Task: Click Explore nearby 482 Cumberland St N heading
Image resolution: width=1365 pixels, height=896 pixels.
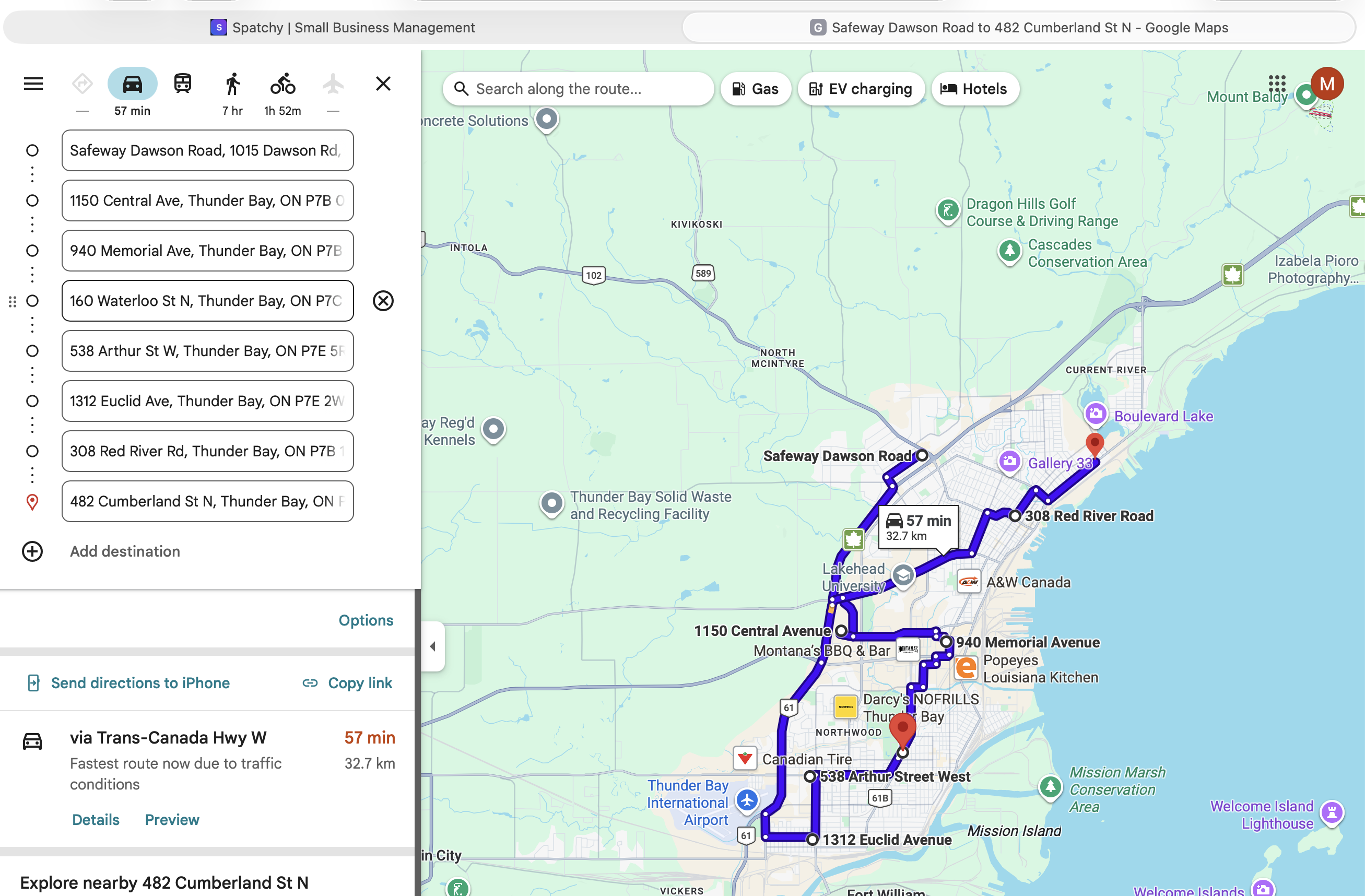Action: point(164,882)
